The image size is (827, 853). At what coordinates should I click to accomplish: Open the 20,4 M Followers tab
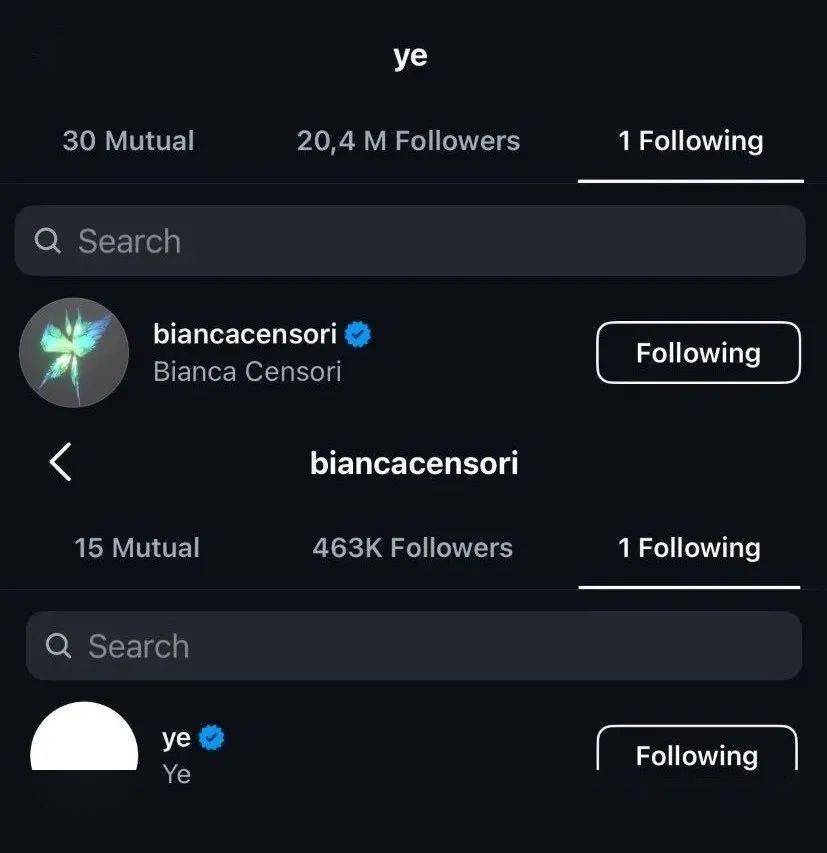408,141
